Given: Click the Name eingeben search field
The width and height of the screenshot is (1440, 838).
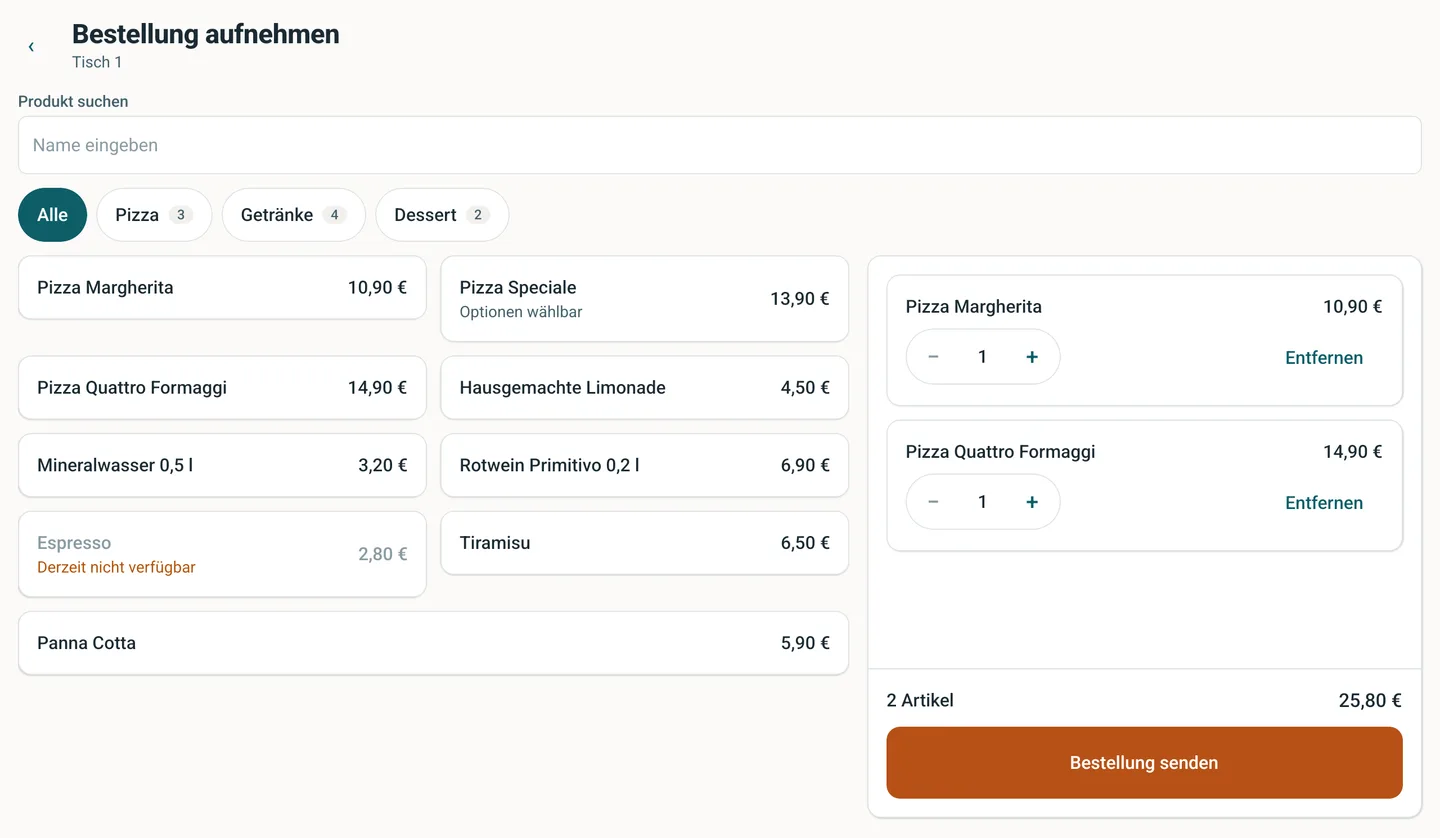Looking at the screenshot, I should click(x=719, y=145).
